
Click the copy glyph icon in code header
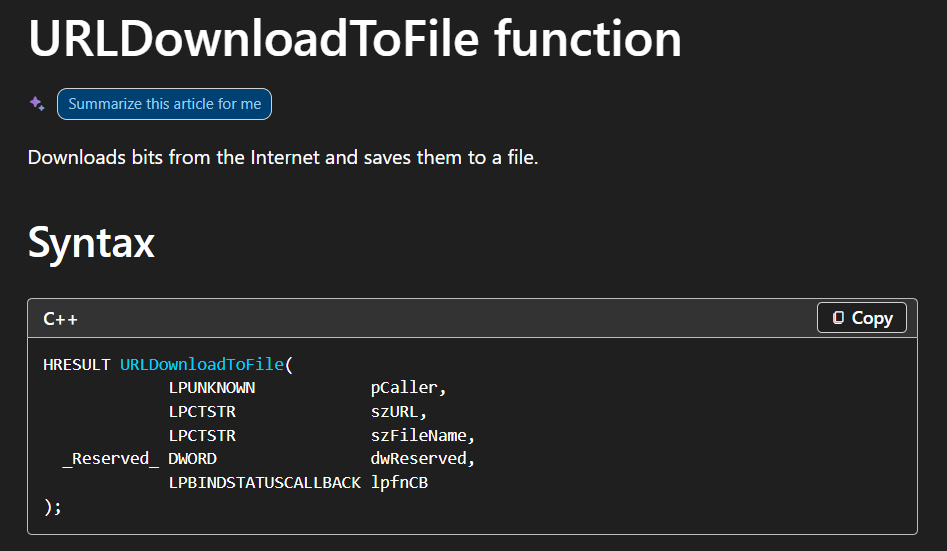838,318
